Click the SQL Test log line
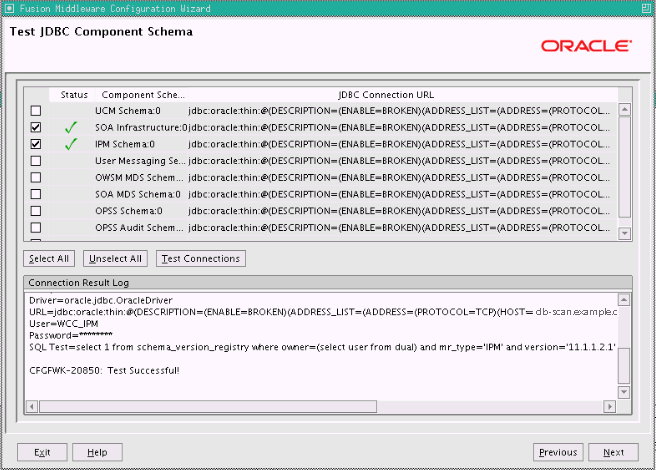The image size is (656, 470). coord(322,347)
